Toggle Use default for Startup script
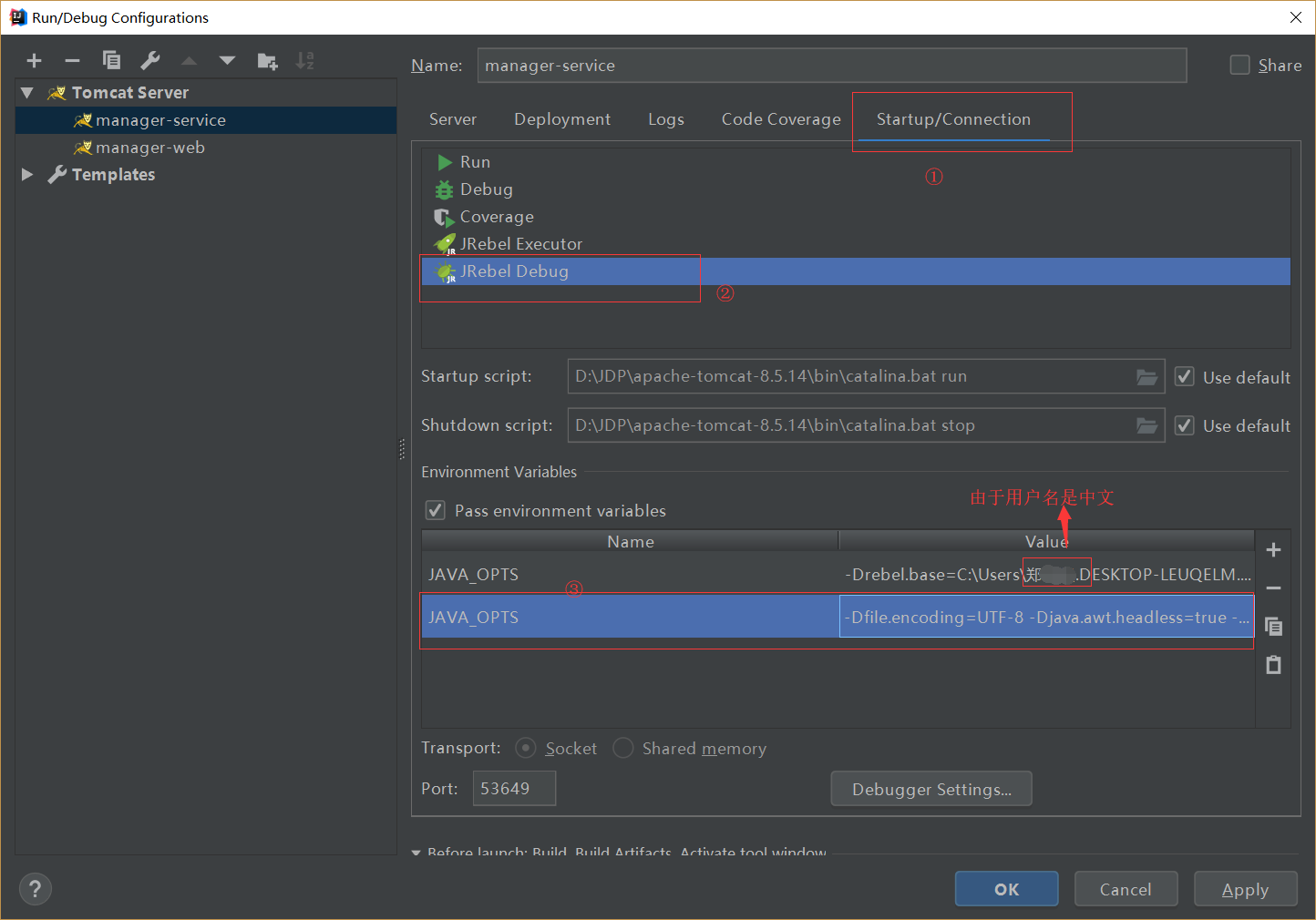This screenshot has width=1316, height=920. click(x=1185, y=377)
